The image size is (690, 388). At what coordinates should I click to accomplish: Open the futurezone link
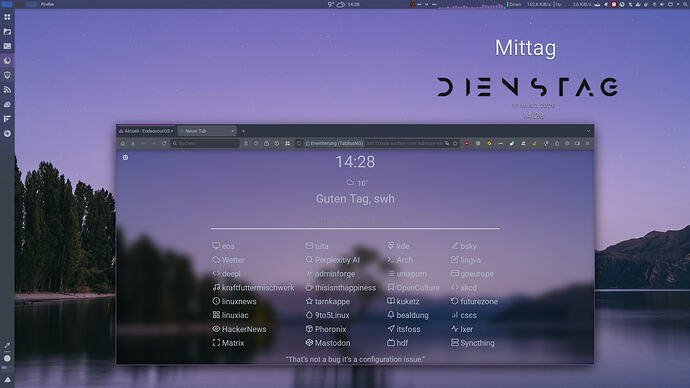[x=474, y=301]
